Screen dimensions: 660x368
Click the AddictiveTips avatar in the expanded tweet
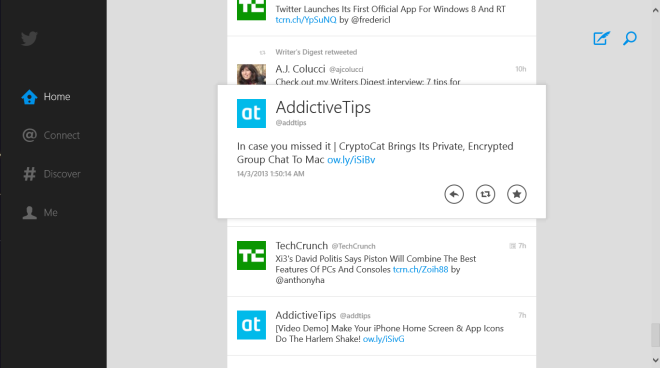[251, 113]
